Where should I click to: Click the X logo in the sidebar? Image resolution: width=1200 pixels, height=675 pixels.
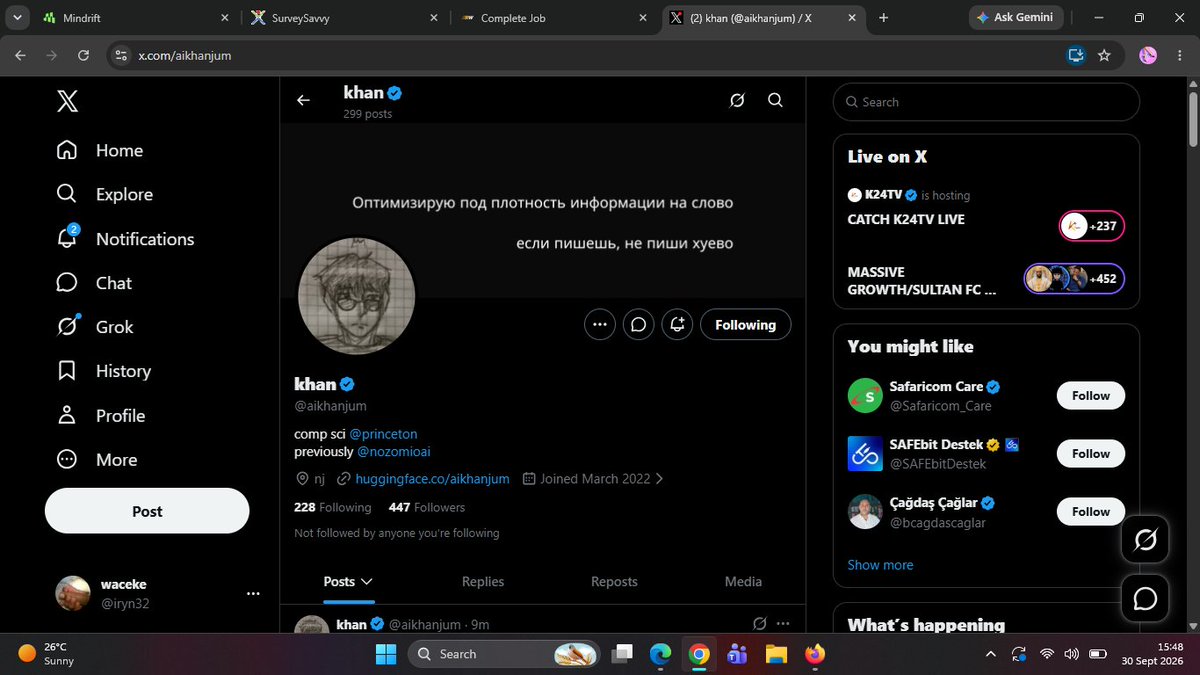pos(67,101)
